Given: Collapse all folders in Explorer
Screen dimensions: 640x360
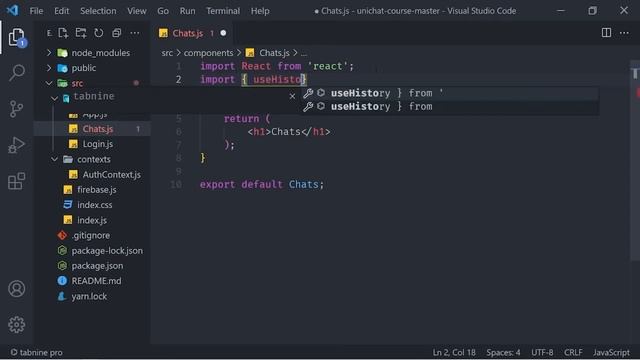Looking at the screenshot, I should click(x=117, y=33).
